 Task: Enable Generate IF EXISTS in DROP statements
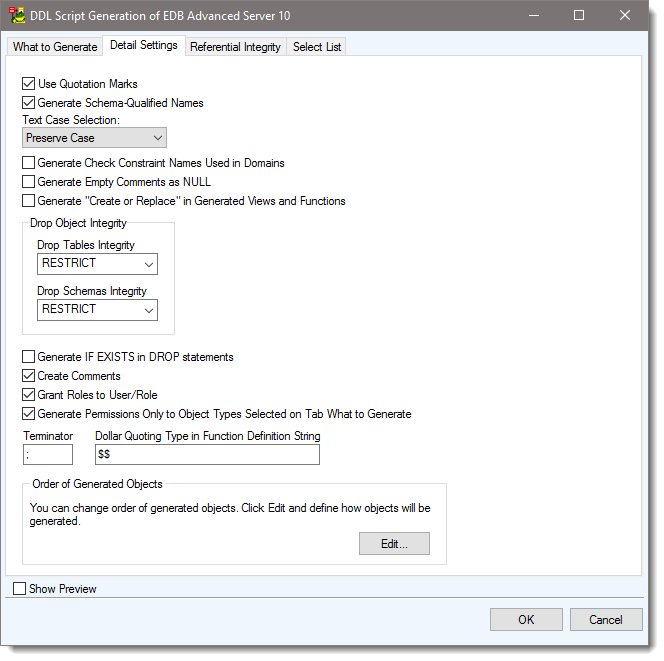coord(28,357)
